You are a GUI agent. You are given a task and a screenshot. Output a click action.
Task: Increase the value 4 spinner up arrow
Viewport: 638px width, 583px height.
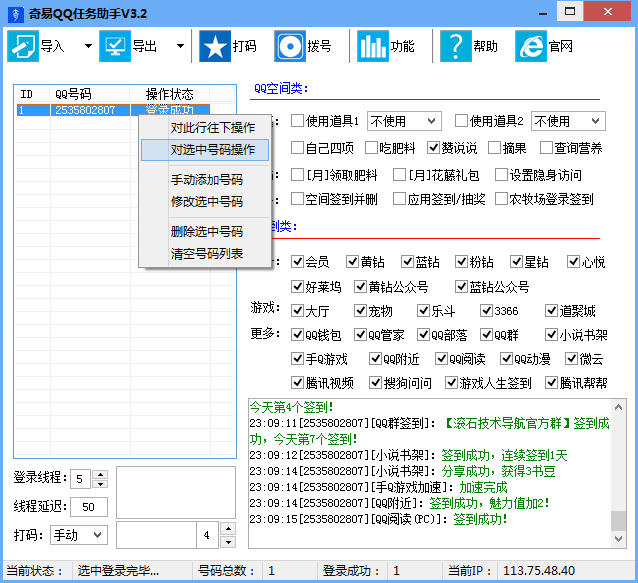pyautogui.click(x=228, y=528)
